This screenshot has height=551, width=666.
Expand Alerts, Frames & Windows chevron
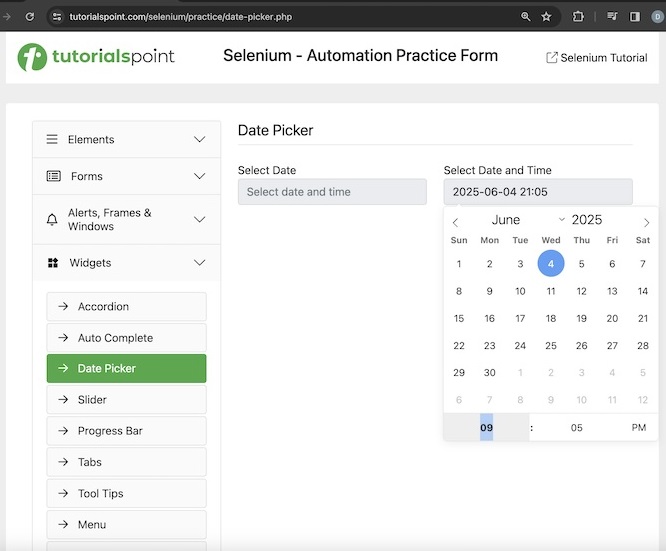pyautogui.click(x=200, y=219)
